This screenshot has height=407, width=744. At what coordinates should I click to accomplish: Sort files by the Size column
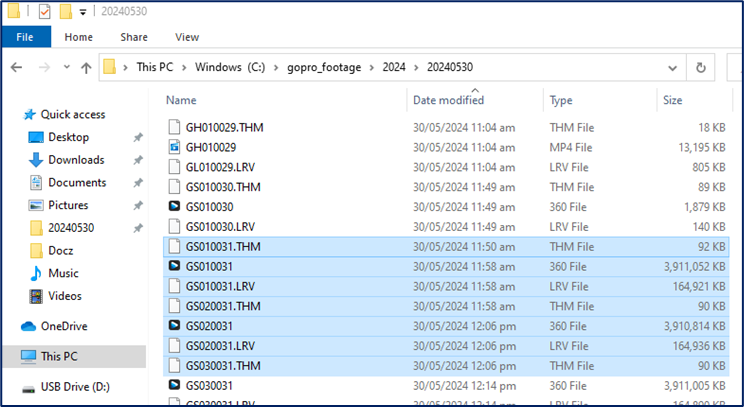672,100
